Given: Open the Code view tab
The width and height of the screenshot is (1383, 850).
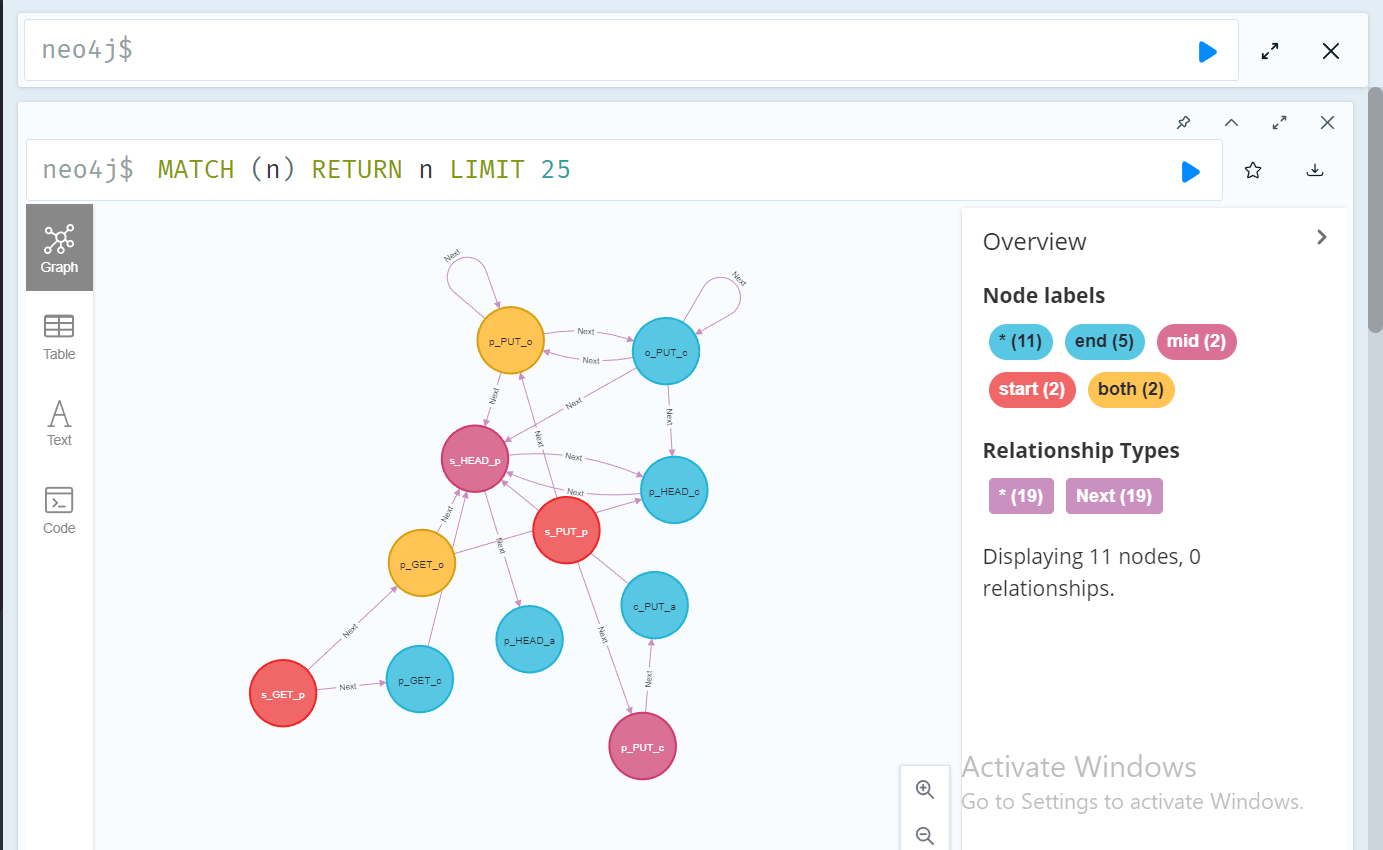Looking at the screenshot, I should 59,511.
